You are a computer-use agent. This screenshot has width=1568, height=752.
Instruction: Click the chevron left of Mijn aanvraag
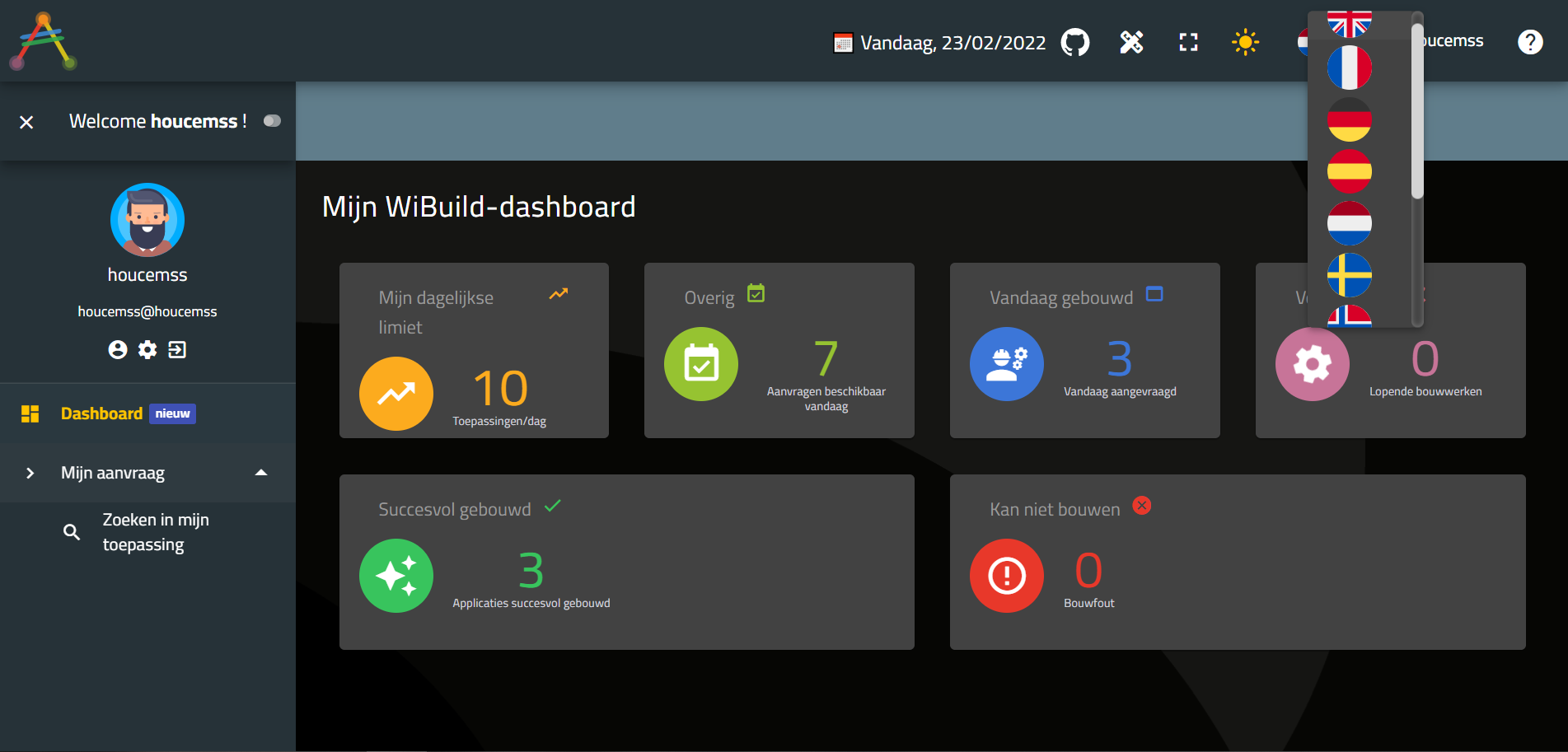30,473
